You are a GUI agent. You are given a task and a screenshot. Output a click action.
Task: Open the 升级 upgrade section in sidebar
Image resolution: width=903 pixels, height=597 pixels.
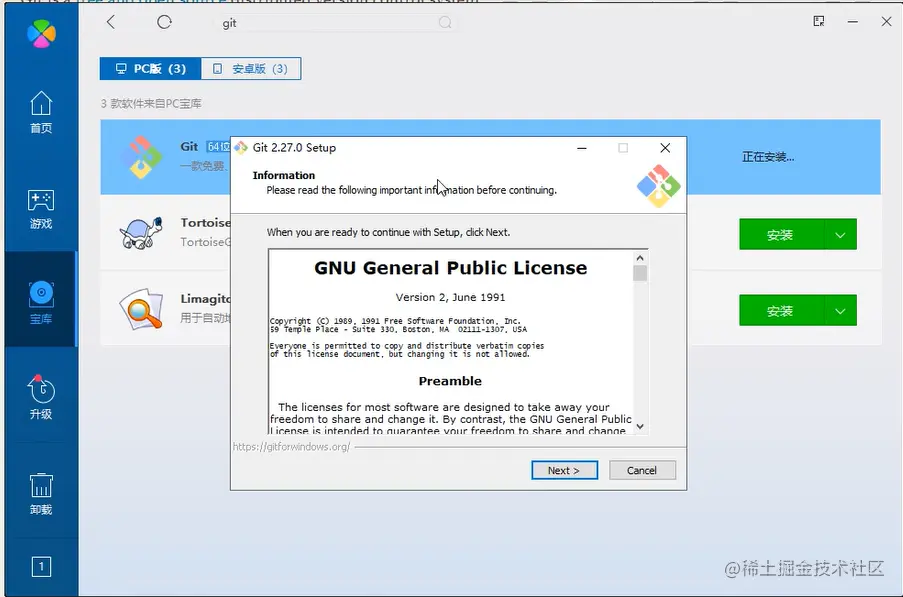coord(41,397)
